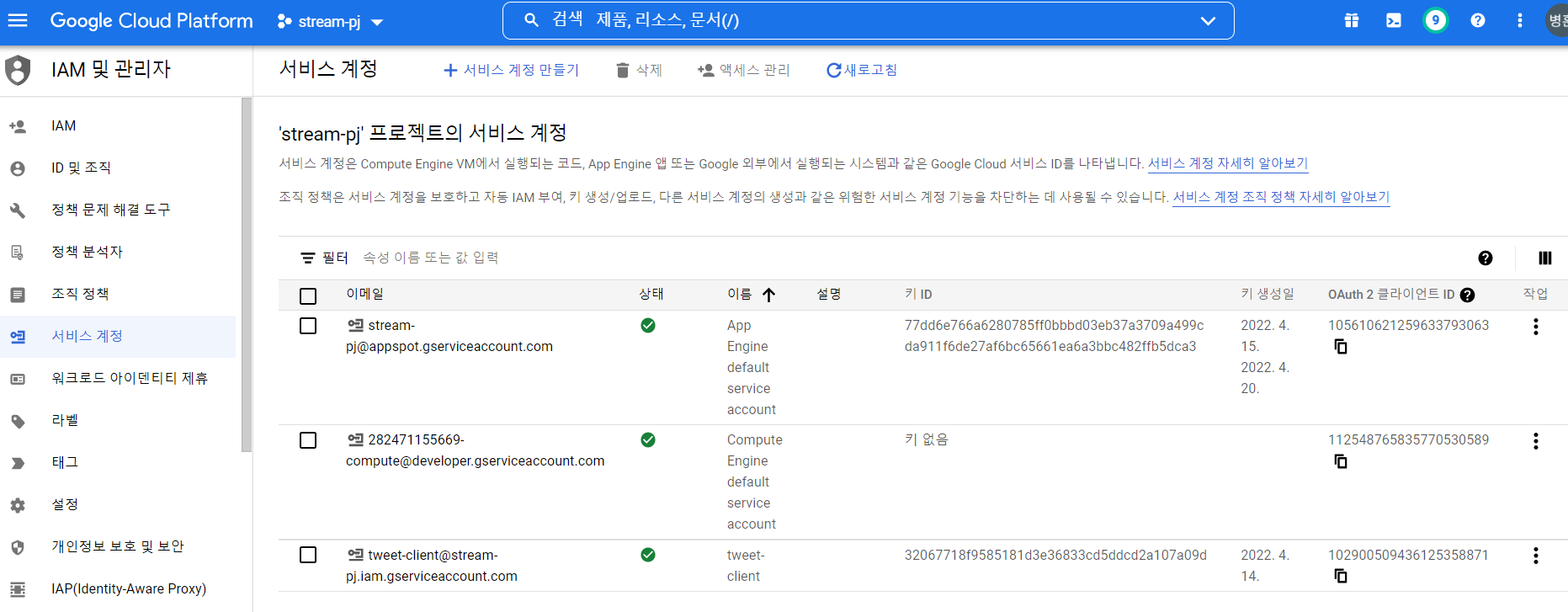Screen dimensions: 1568x612
Task: Check the stream-pj appspot account row
Action: click(x=308, y=326)
